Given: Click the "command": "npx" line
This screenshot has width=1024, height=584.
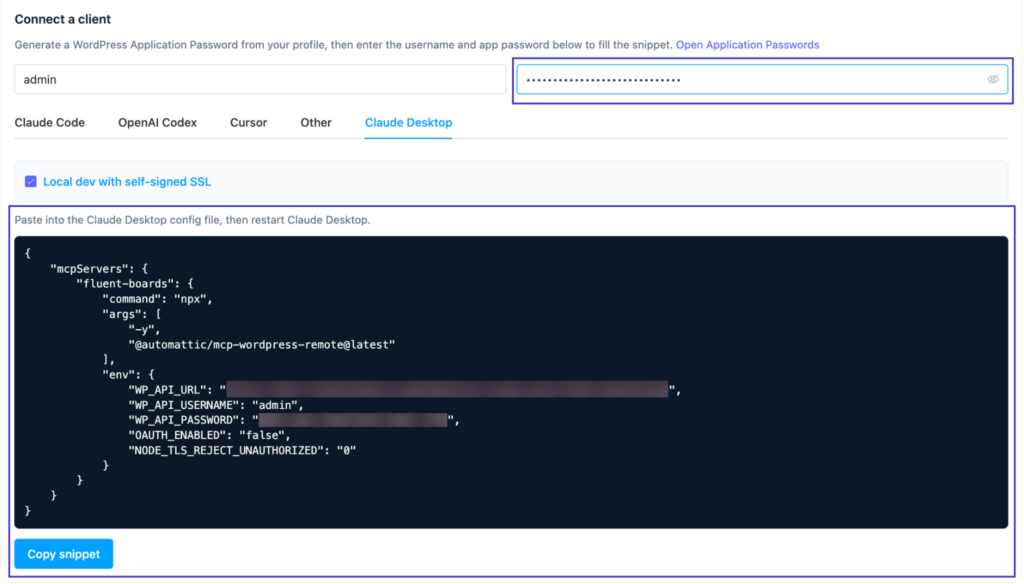Looking at the screenshot, I should [157, 299].
